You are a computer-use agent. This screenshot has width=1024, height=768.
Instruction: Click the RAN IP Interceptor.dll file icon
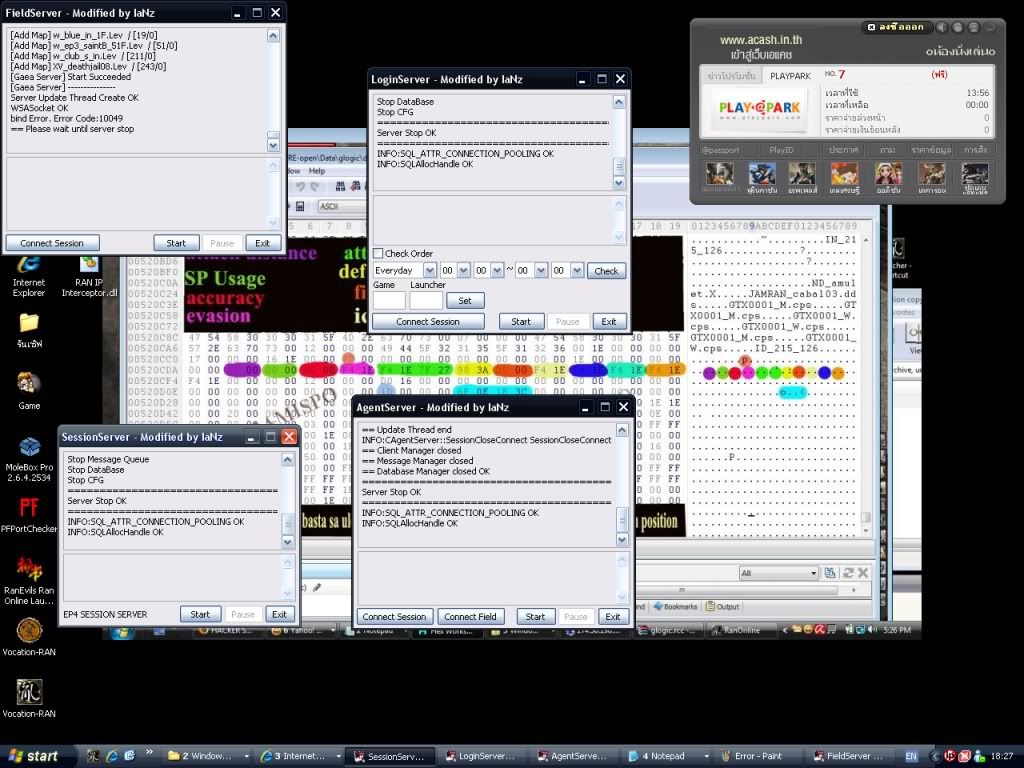tap(89, 263)
